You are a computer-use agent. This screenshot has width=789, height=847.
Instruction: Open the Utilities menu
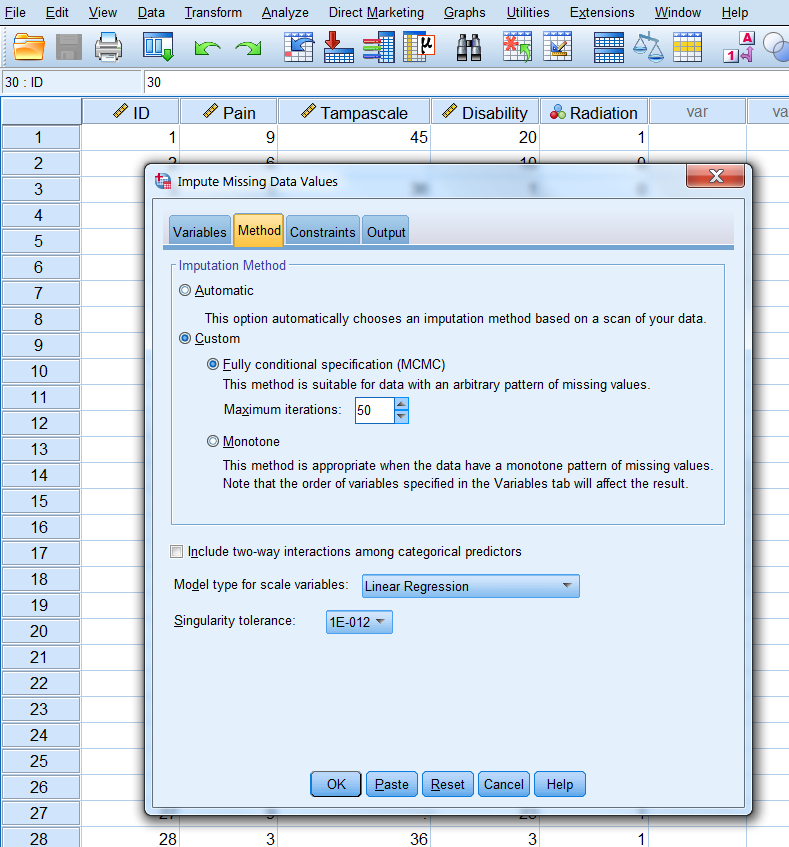tap(528, 12)
